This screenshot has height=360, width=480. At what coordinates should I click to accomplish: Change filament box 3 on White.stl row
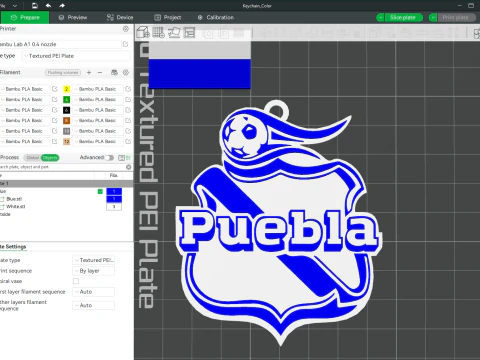click(x=114, y=207)
